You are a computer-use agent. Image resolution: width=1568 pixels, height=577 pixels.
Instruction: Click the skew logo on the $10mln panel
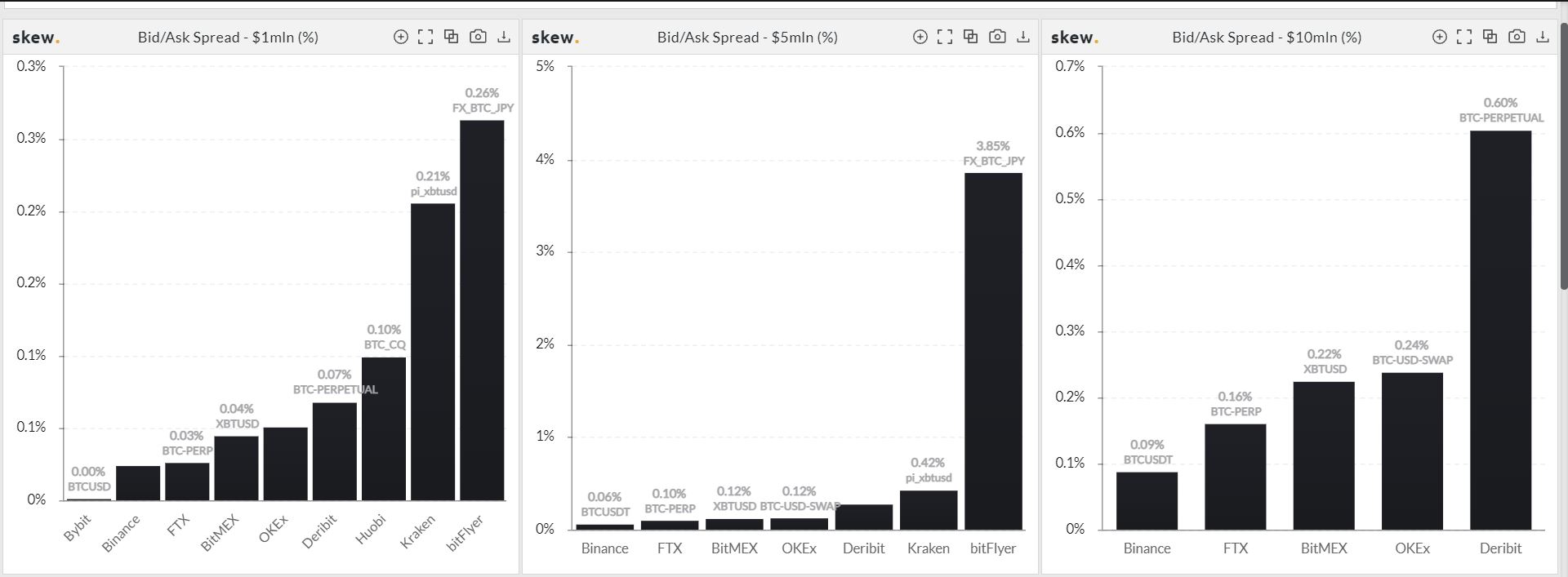(x=1075, y=38)
